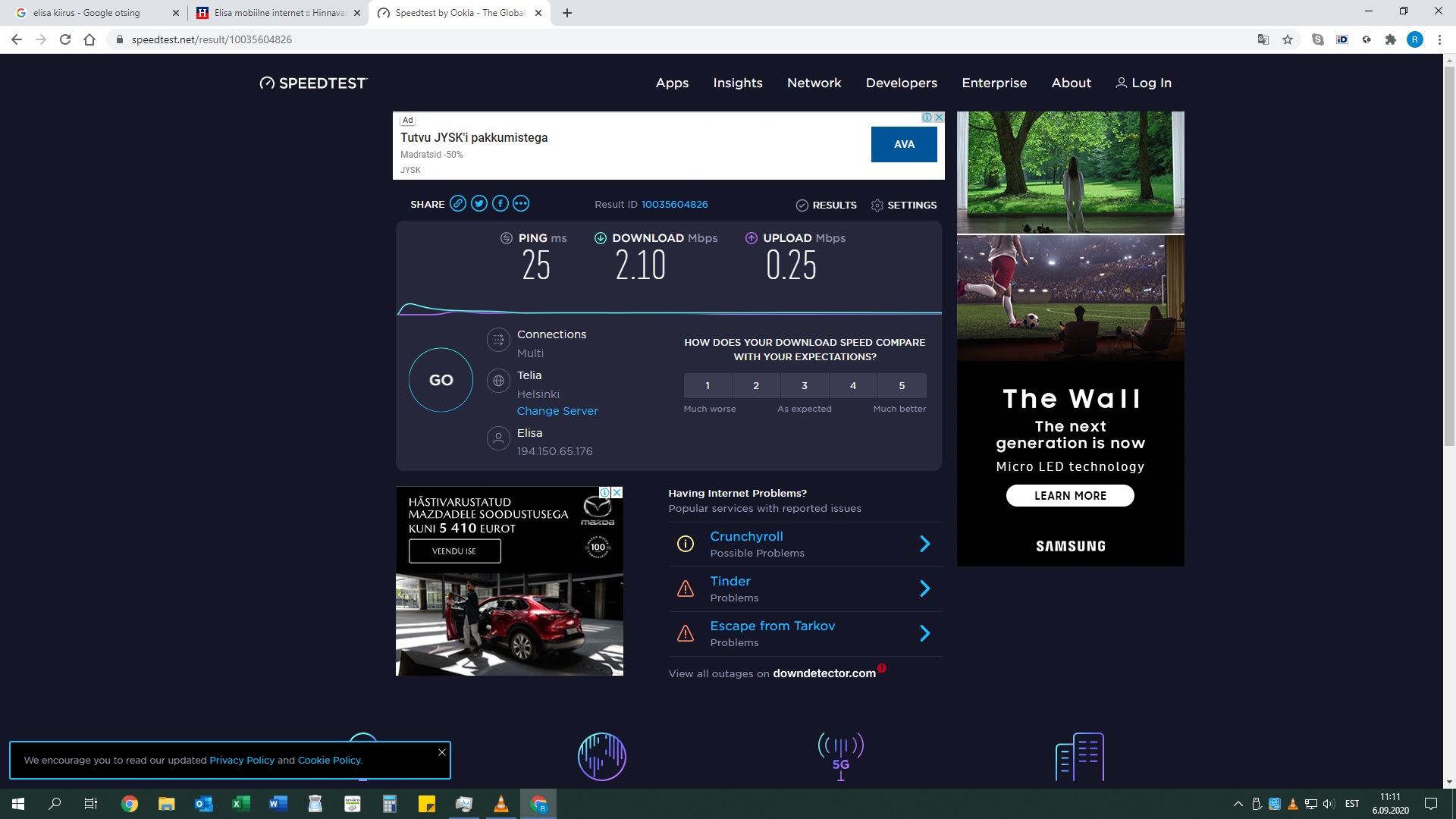Rate download speed as 1, much worse
The height and width of the screenshot is (819, 1456).
(708, 385)
